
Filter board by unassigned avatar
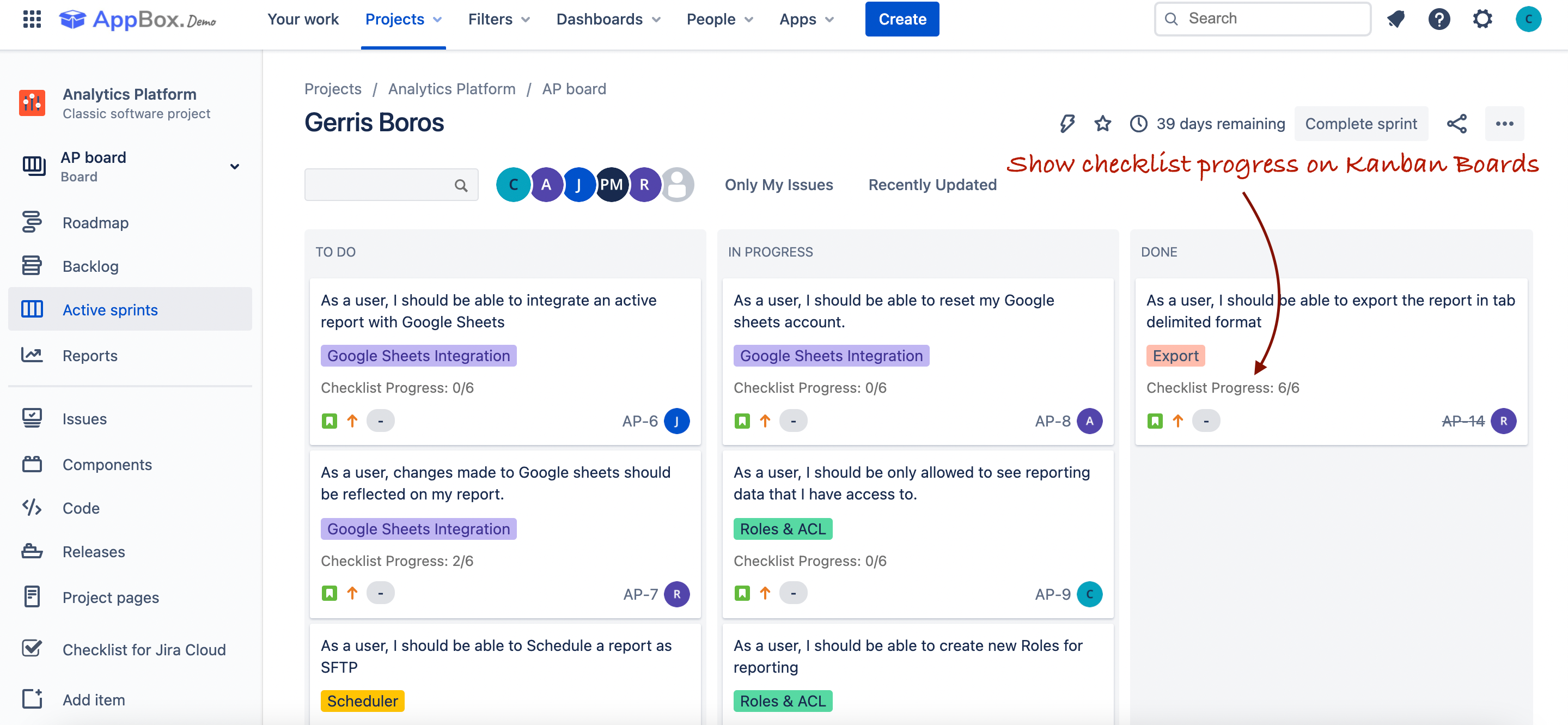point(678,185)
